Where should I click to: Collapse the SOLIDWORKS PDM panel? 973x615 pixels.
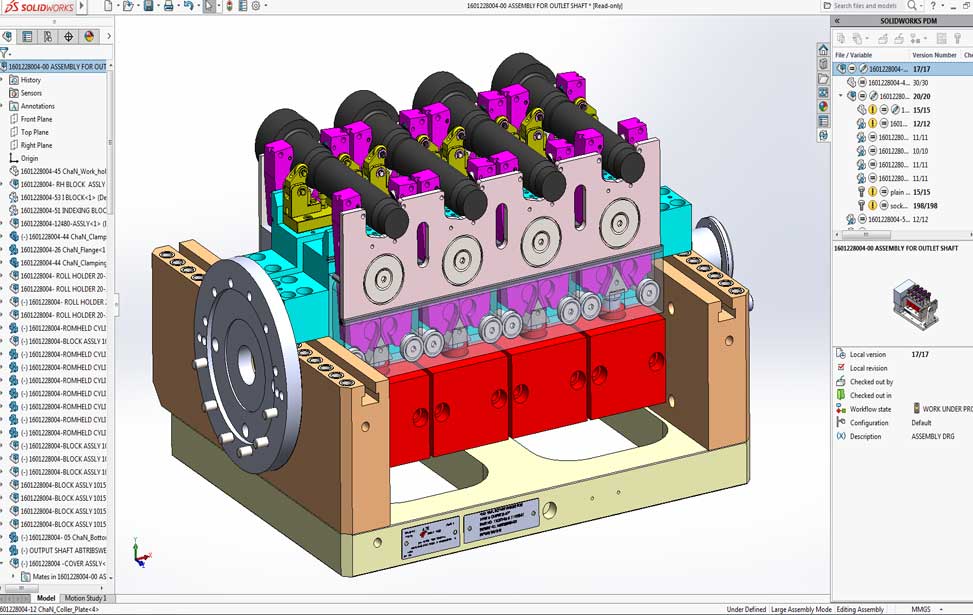click(x=837, y=20)
